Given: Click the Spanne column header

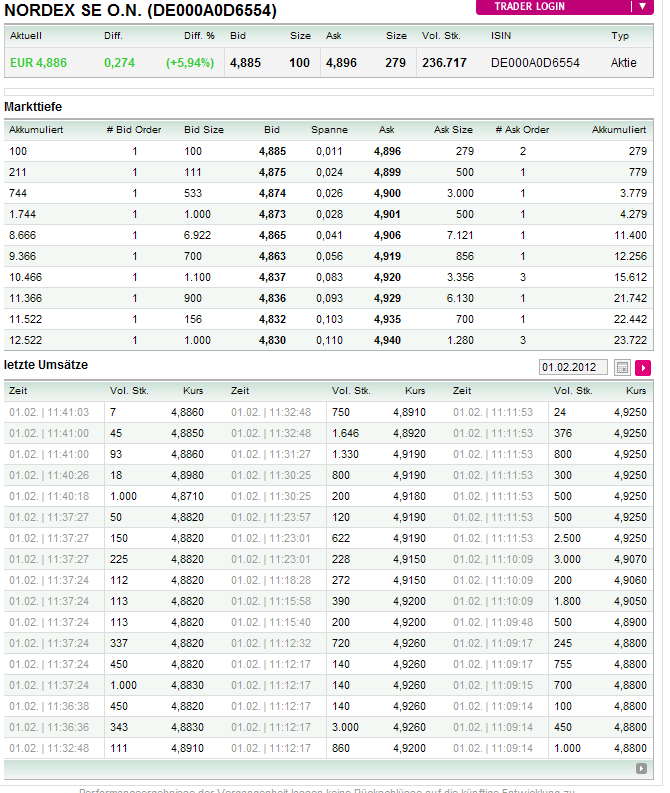Looking at the screenshot, I should coord(329,129).
